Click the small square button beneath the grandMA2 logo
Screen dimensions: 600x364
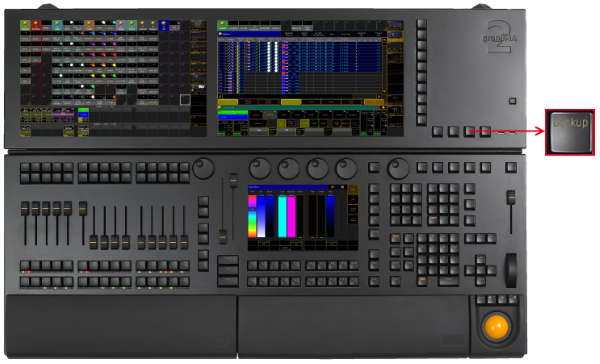tap(512, 101)
